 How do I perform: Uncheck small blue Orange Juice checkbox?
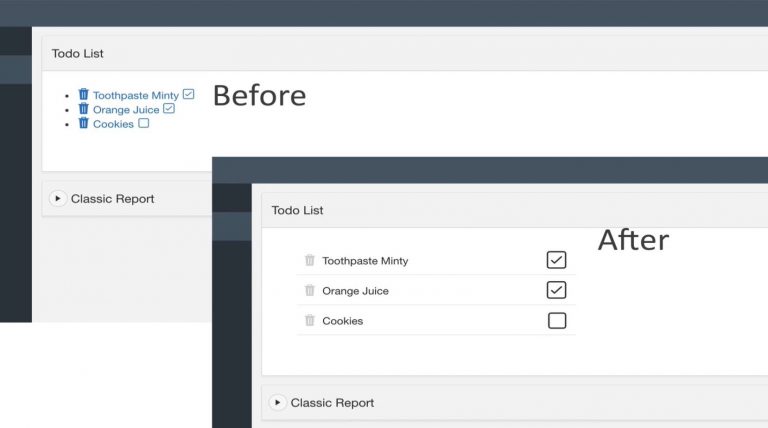click(169, 108)
